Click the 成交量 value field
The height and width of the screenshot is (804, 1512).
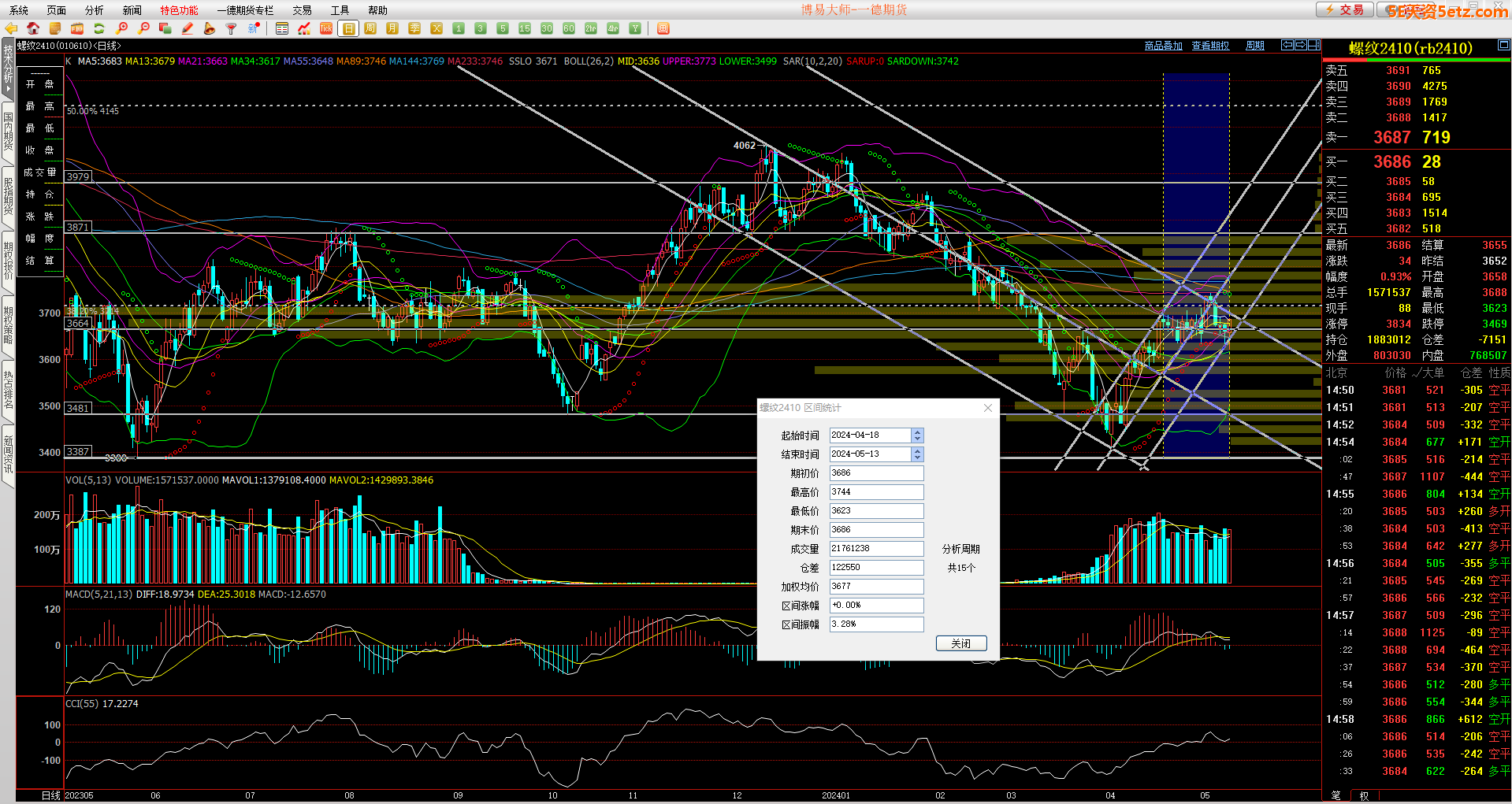point(876,549)
